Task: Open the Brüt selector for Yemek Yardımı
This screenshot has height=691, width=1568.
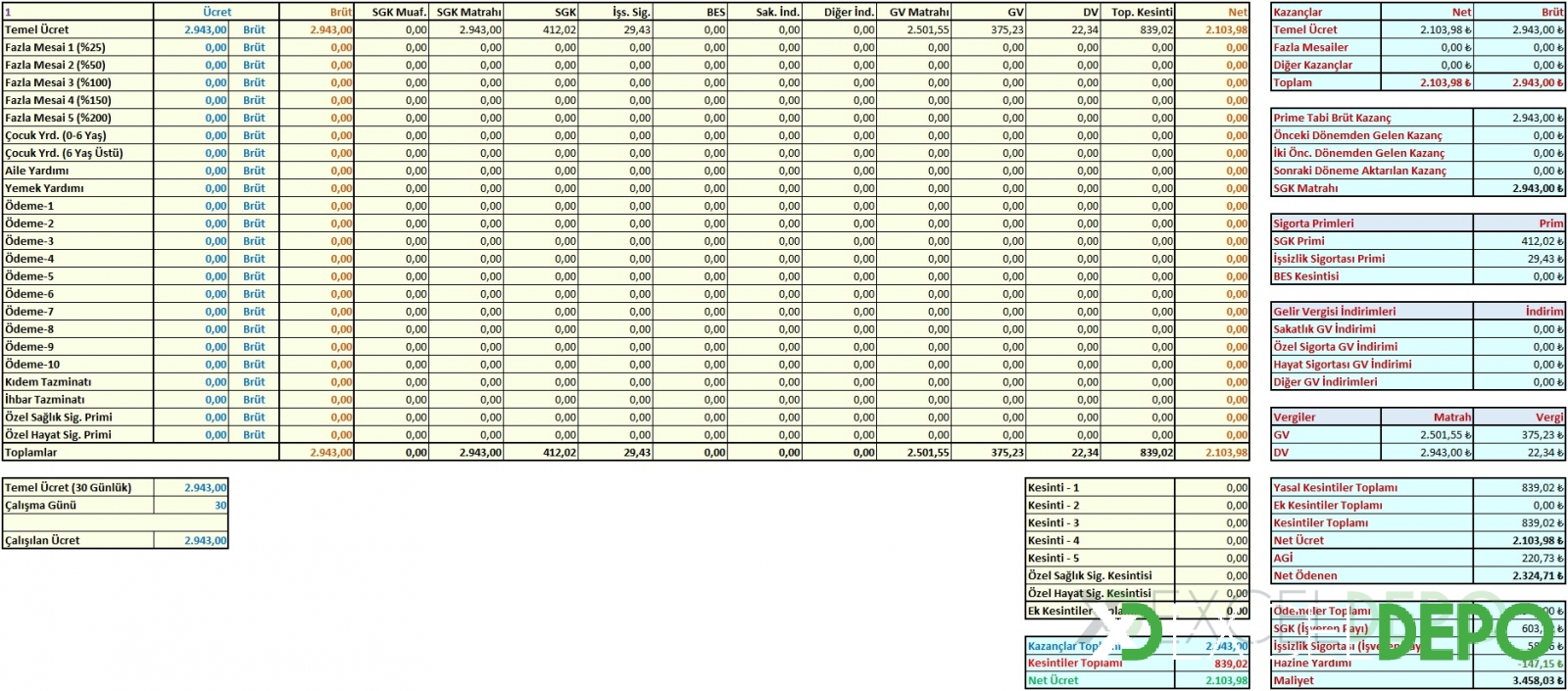Action: click(x=254, y=188)
